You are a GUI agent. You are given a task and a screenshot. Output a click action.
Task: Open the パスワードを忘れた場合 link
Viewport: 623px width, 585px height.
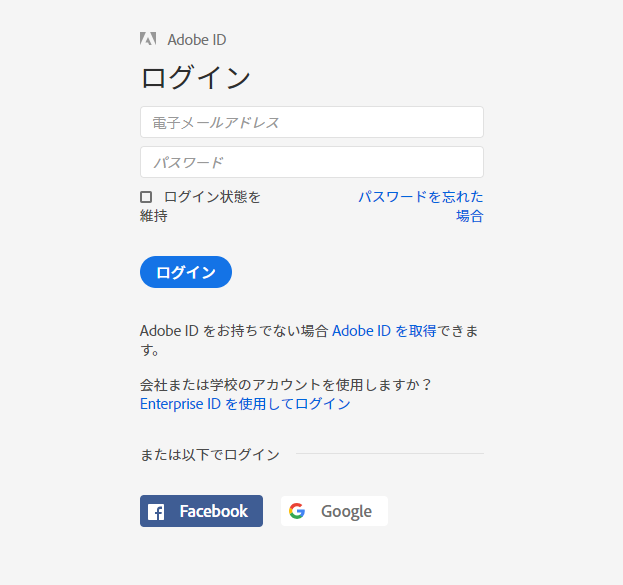coord(421,206)
